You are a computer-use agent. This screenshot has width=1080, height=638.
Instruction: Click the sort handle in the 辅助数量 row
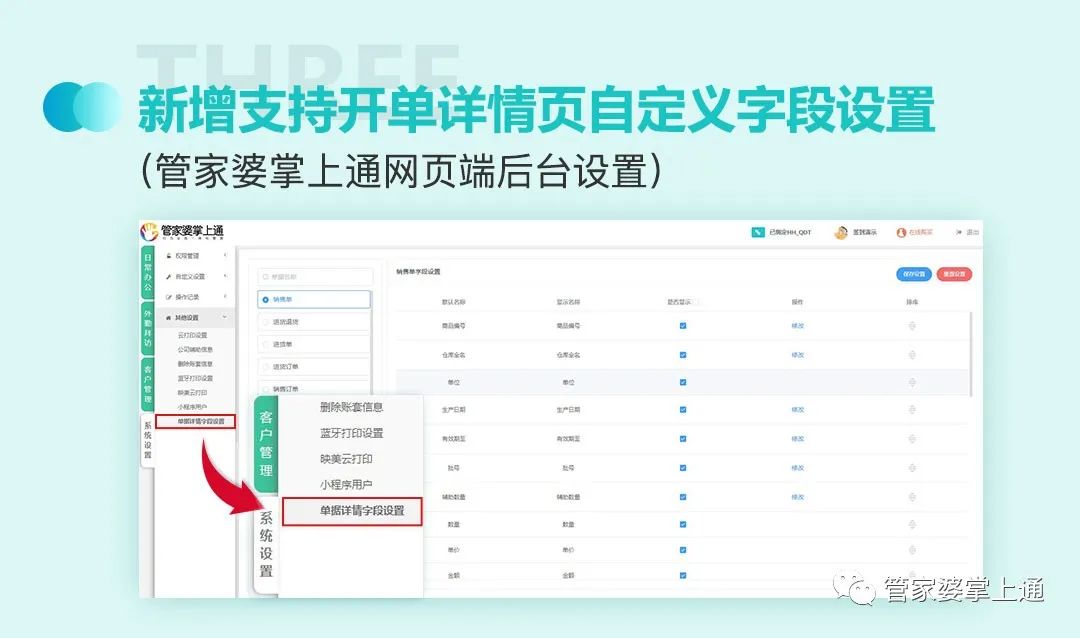912,497
